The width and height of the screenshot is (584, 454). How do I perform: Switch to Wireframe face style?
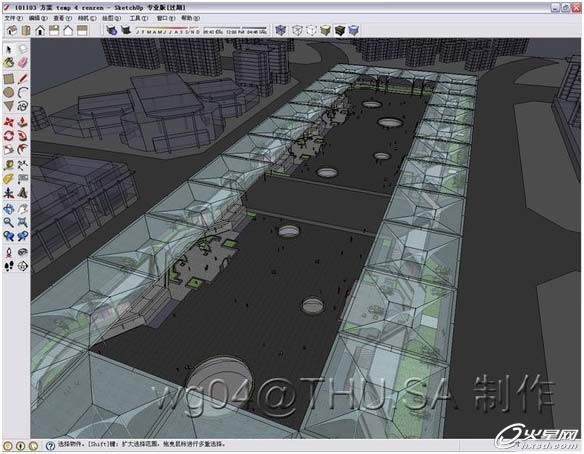pyautogui.click(x=297, y=30)
